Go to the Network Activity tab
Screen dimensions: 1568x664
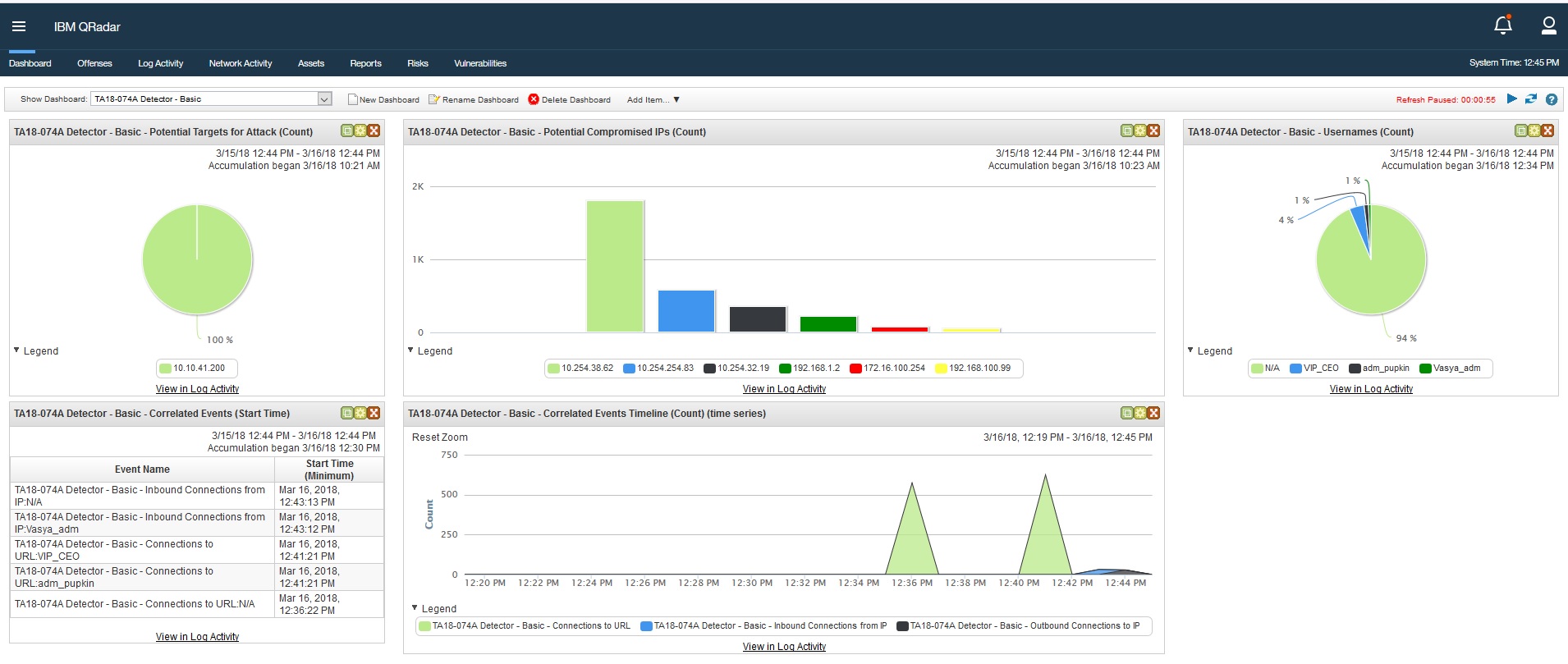click(240, 63)
